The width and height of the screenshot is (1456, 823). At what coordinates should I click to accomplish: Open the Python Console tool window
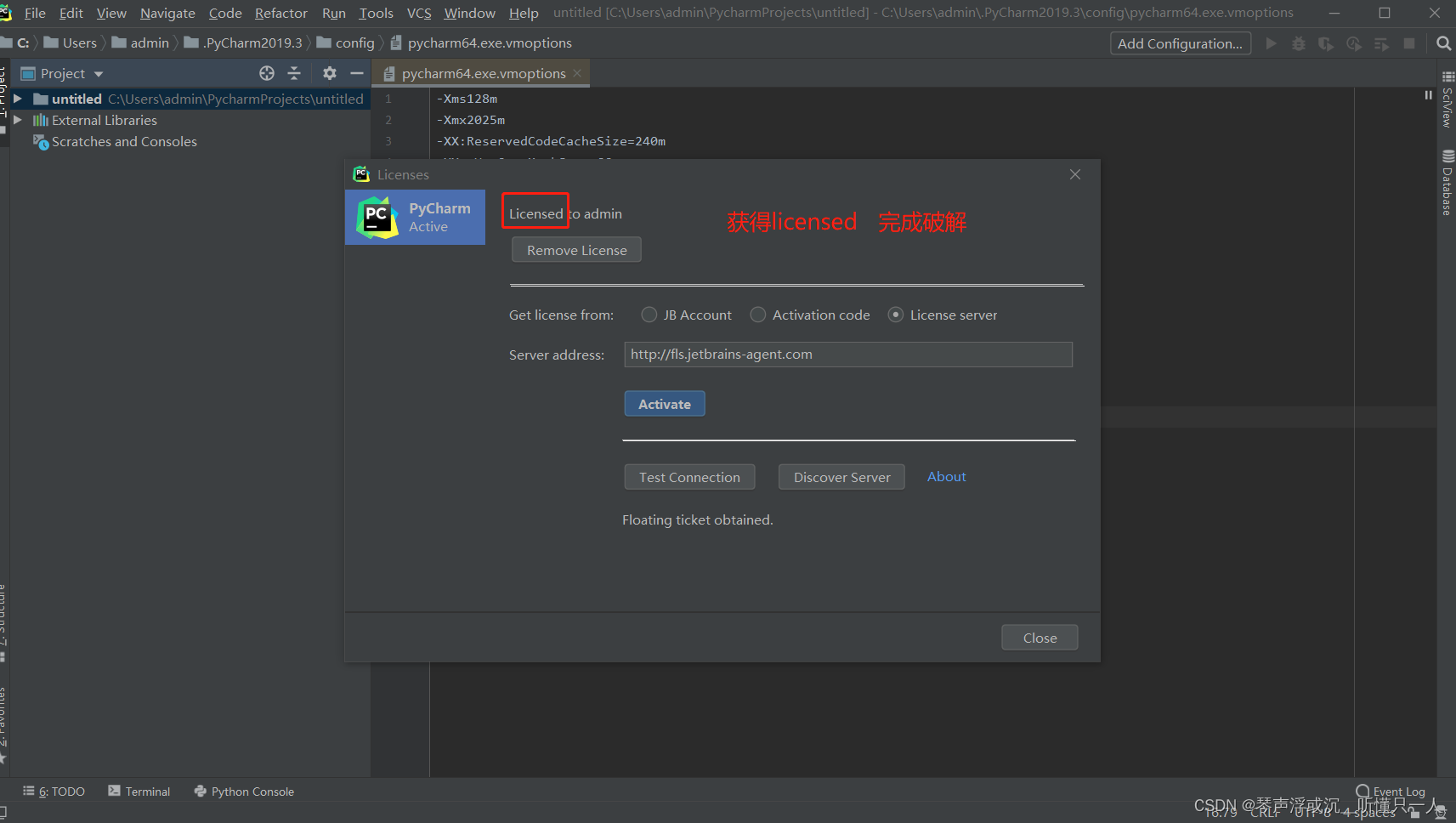pyautogui.click(x=244, y=792)
